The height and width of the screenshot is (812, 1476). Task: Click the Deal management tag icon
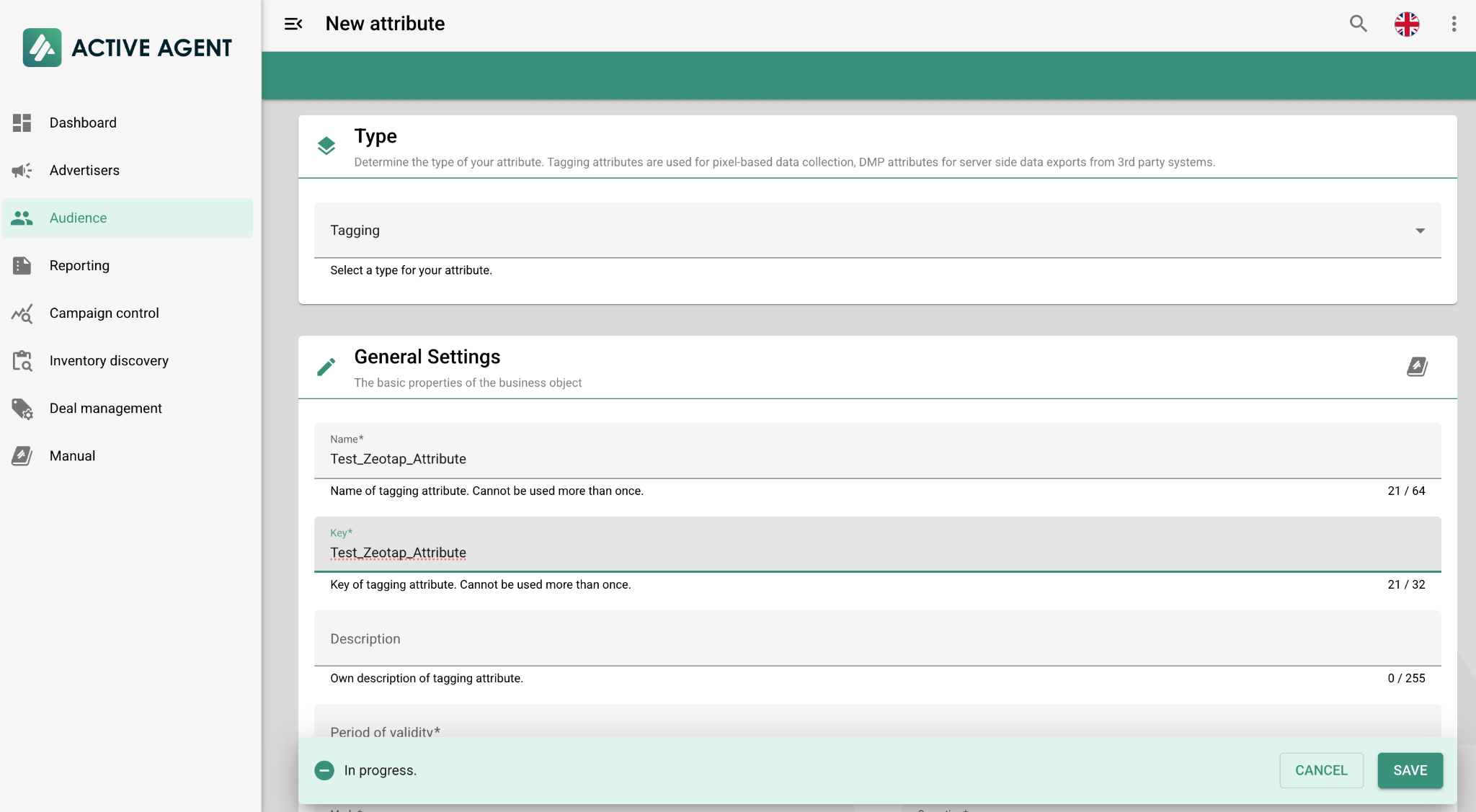pyautogui.click(x=22, y=409)
